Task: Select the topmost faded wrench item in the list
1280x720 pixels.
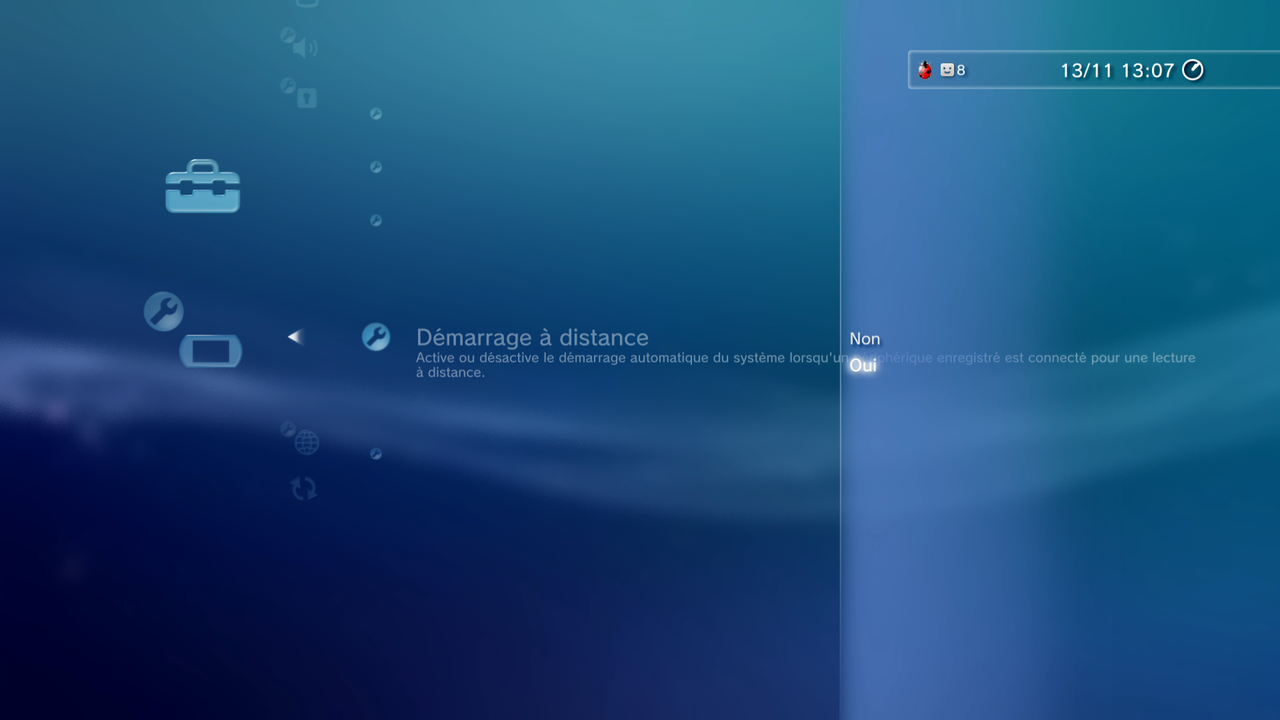Action: coord(376,114)
